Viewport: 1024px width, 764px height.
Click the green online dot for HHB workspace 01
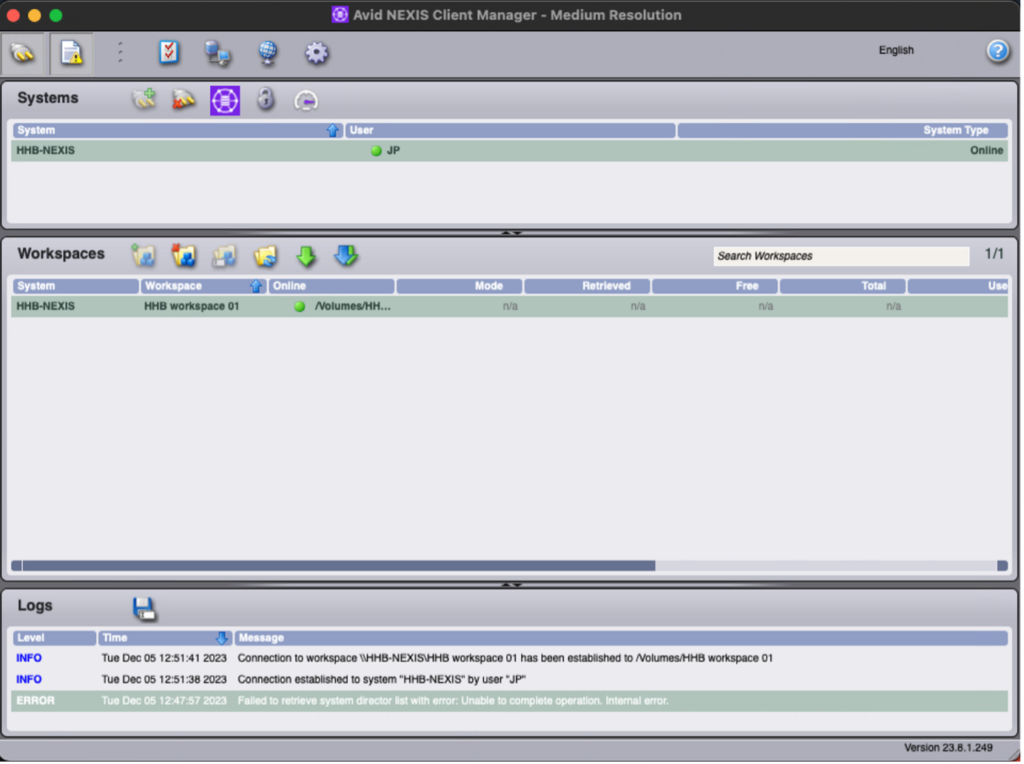click(x=300, y=306)
